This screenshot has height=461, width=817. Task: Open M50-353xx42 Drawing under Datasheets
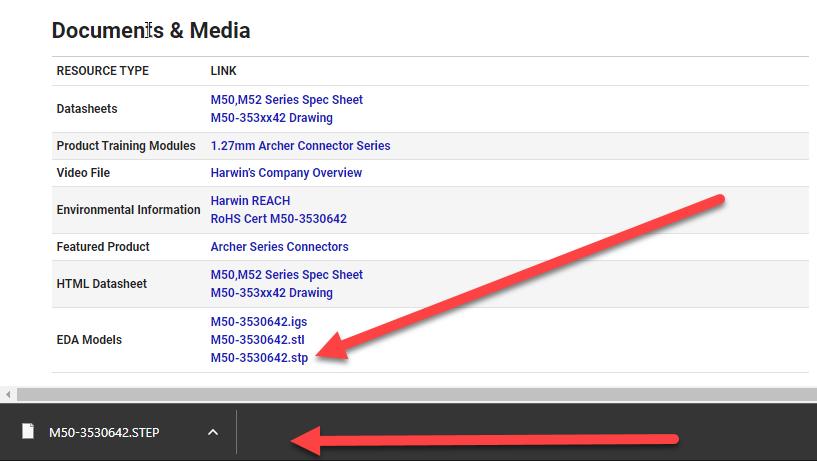tap(271, 118)
